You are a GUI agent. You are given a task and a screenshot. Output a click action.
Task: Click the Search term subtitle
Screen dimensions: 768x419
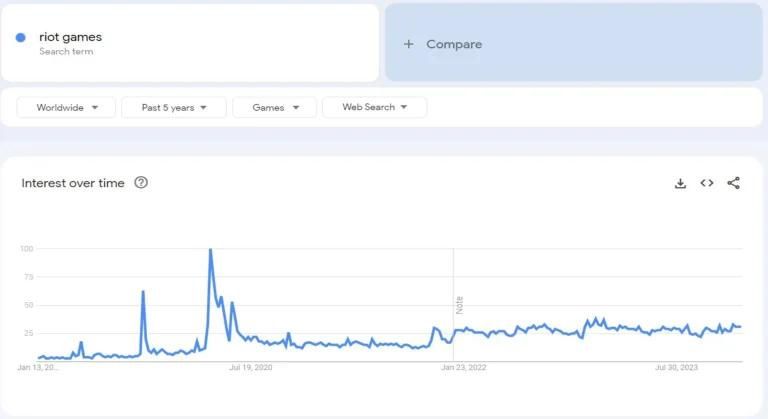(x=66, y=51)
